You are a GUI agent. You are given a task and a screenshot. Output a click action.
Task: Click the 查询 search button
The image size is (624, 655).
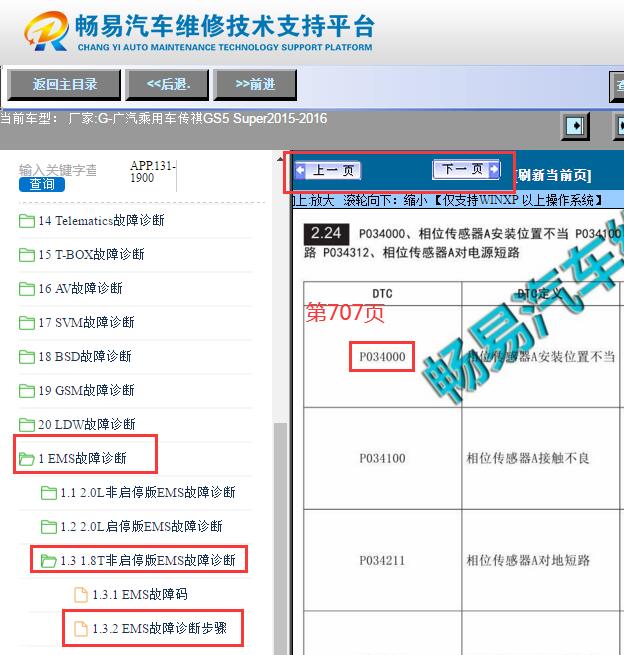pyautogui.click(x=42, y=184)
